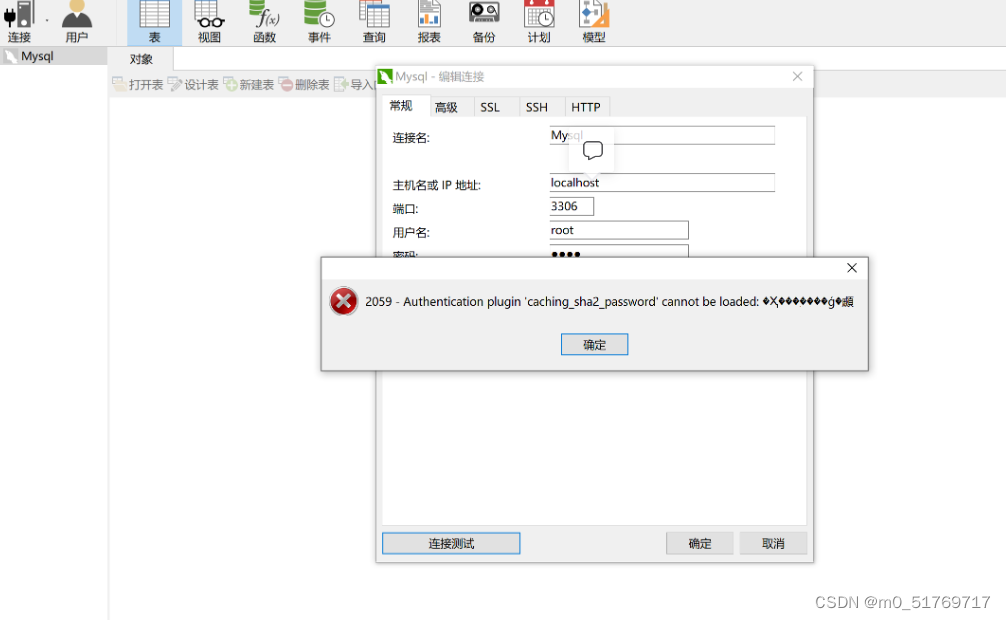Click 打开表 (Open Table) in object toolbar
The height and width of the screenshot is (620, 1006).
tap(138, 85)
